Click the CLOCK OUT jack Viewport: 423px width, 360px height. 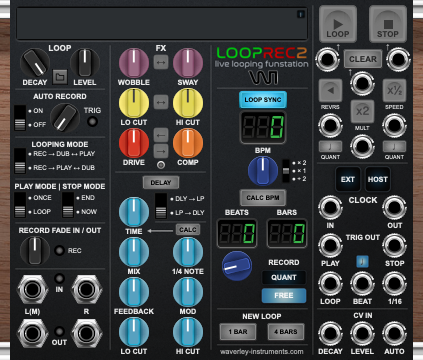(394, 207)
